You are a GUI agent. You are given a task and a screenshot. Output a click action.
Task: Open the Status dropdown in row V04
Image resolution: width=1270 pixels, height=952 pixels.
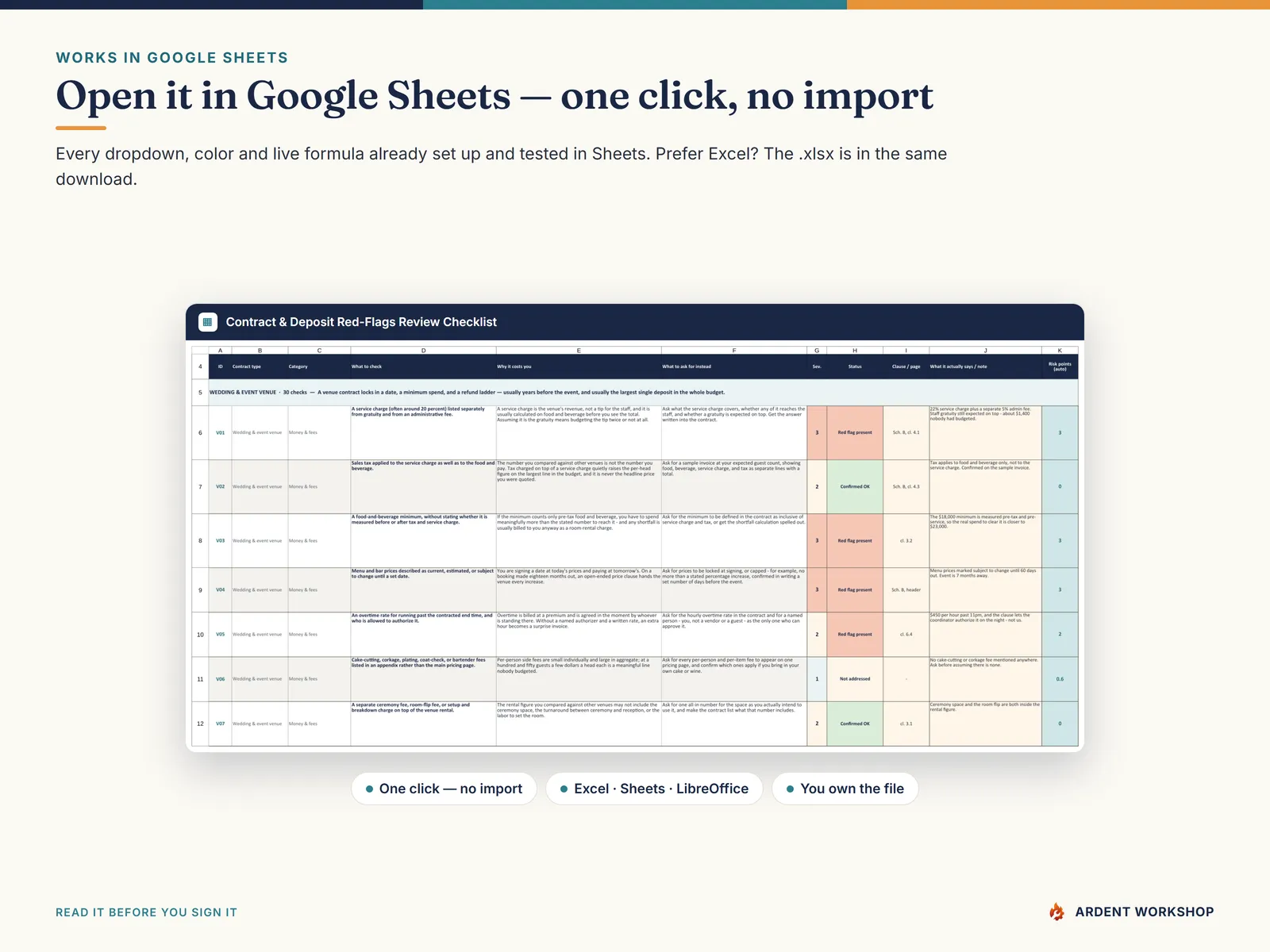(855, 590)
